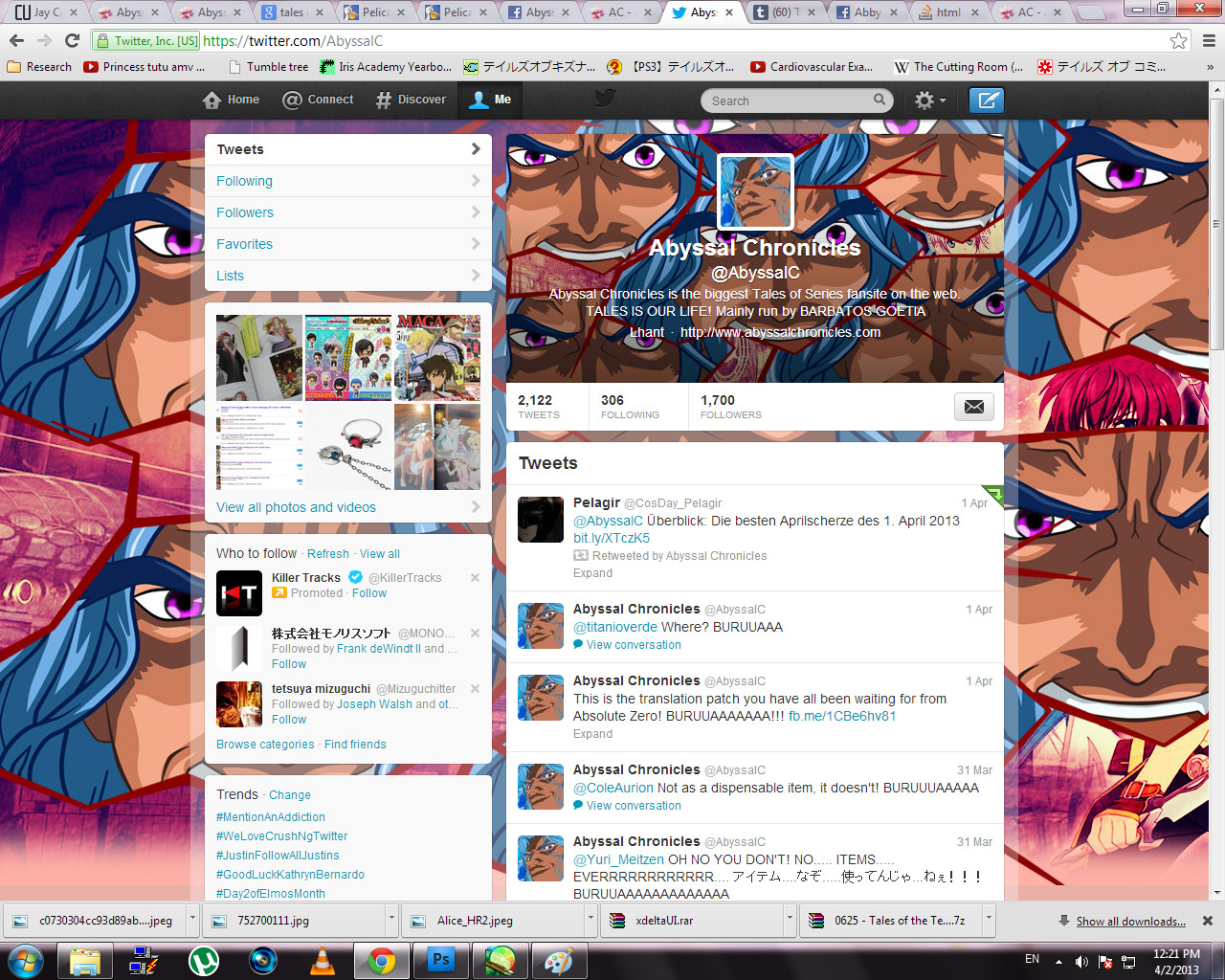Image resolution: width=1225 pixels, height=980 pixels.
Task: Open VLC from the taskbar
Action: [323, 960]
